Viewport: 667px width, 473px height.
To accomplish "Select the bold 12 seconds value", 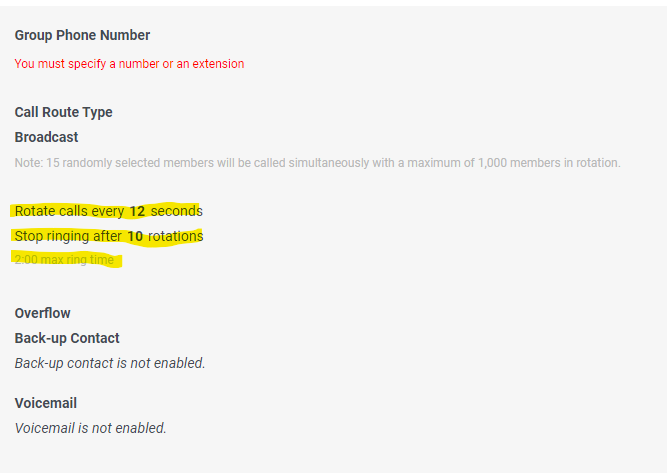I will click(x=137, y=211).
